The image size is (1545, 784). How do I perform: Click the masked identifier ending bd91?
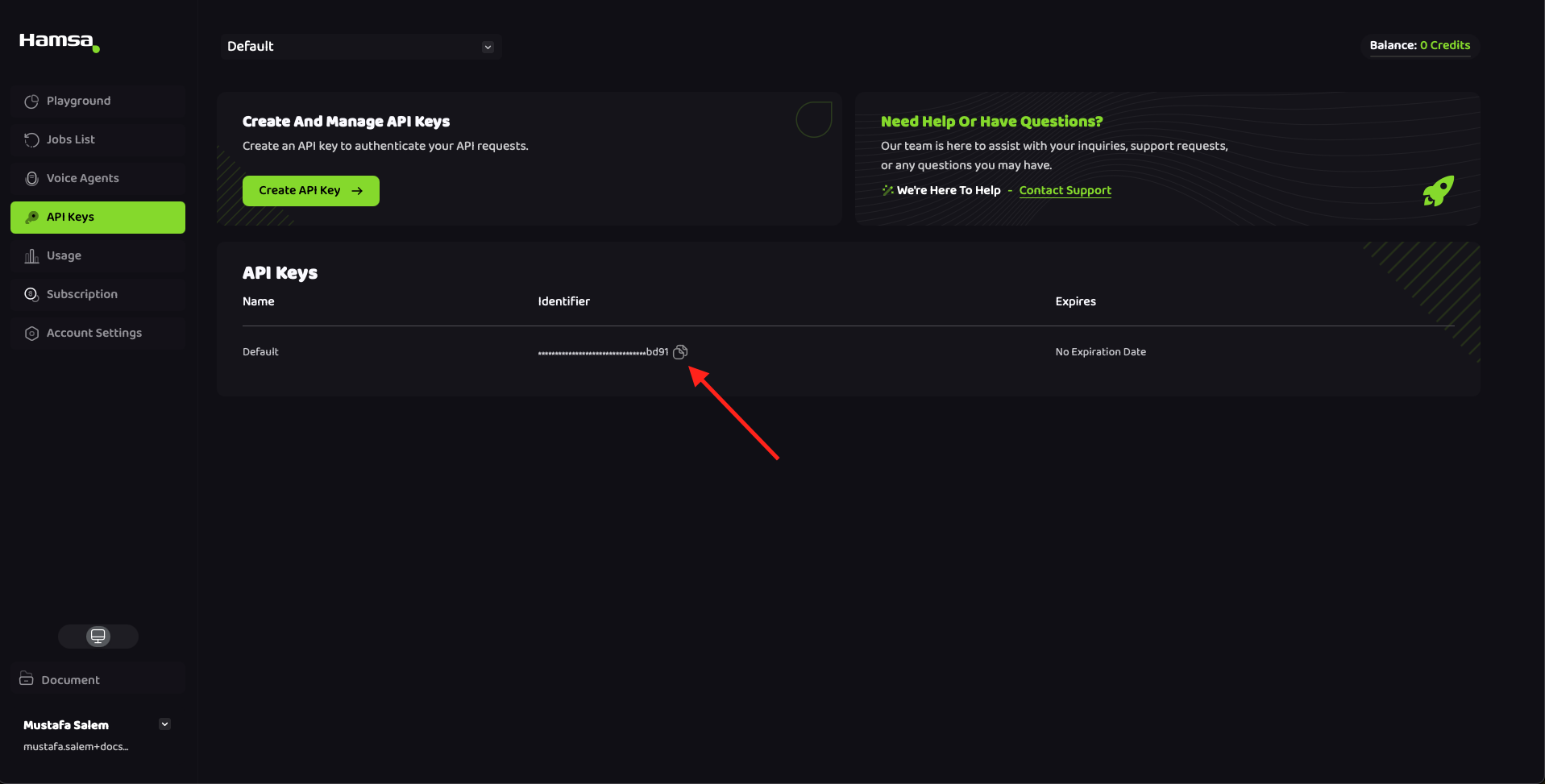(604, 352)
